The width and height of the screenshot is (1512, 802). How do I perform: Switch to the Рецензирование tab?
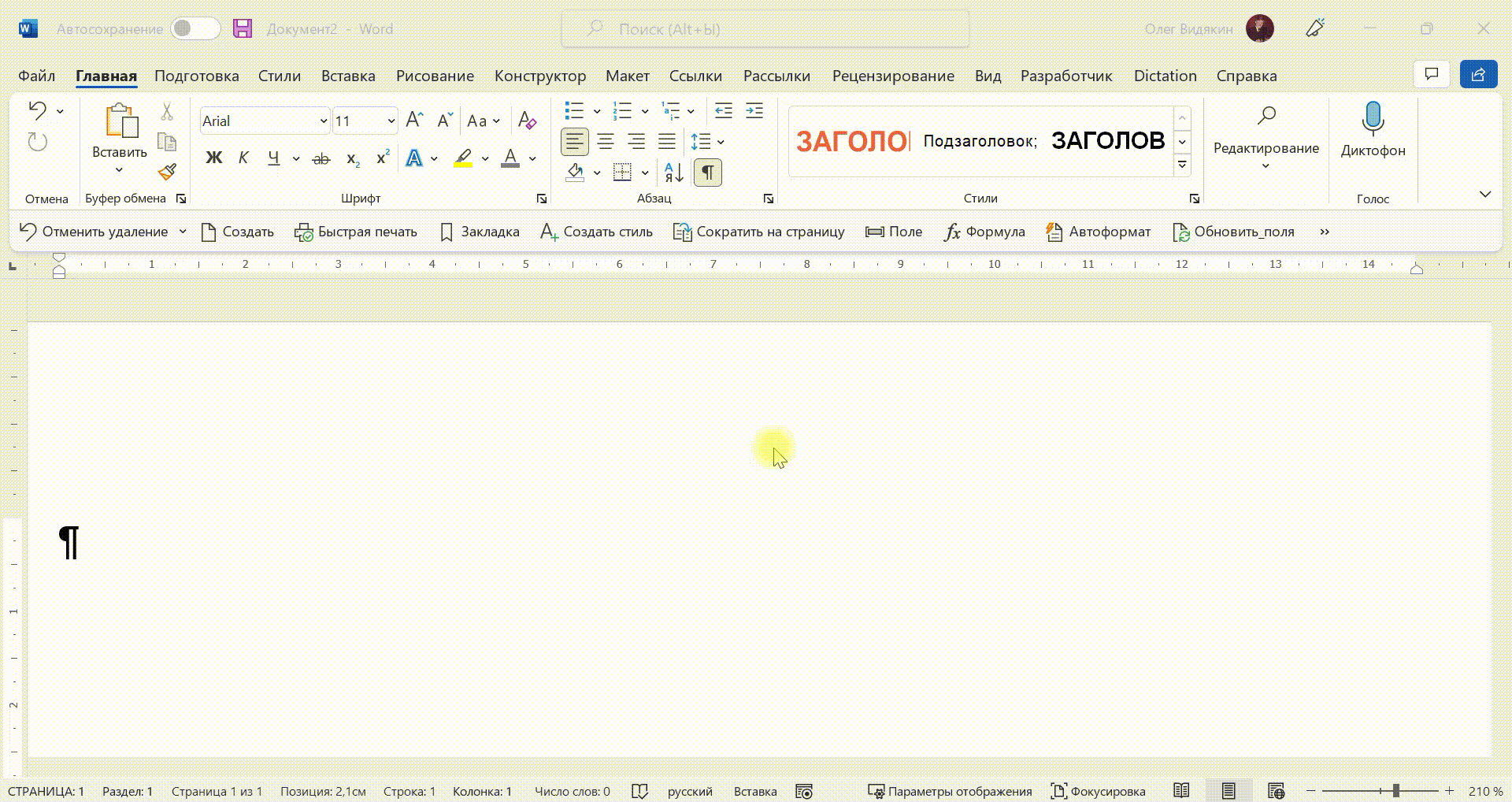[893, 76]
